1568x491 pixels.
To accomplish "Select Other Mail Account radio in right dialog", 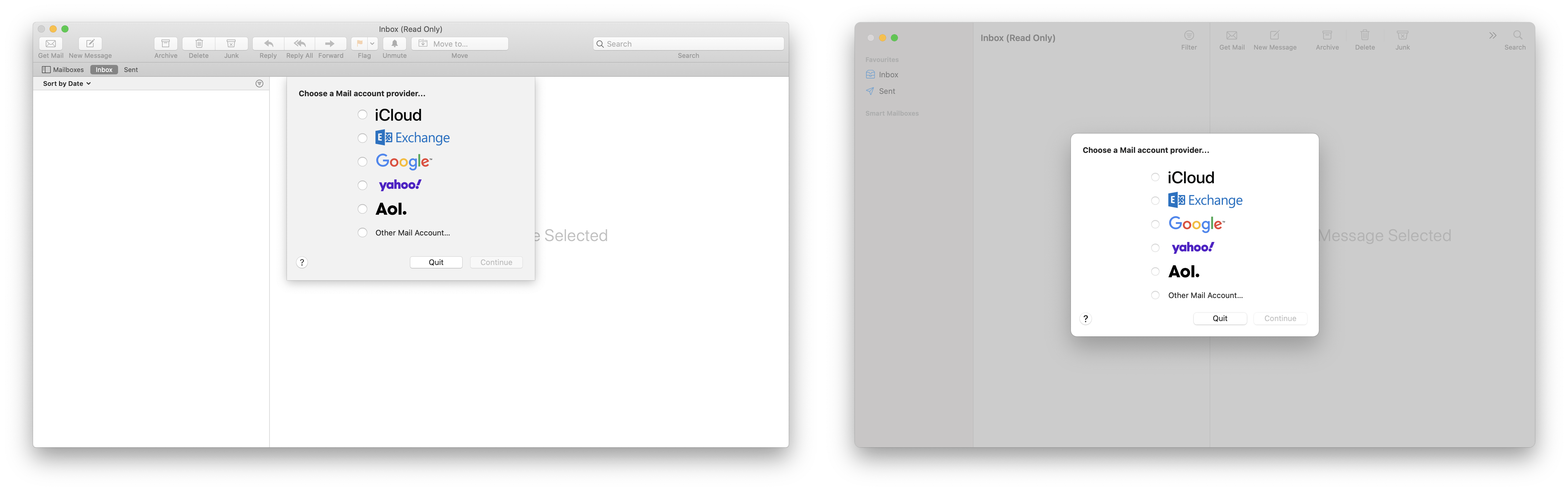I will click(1155, 295).
